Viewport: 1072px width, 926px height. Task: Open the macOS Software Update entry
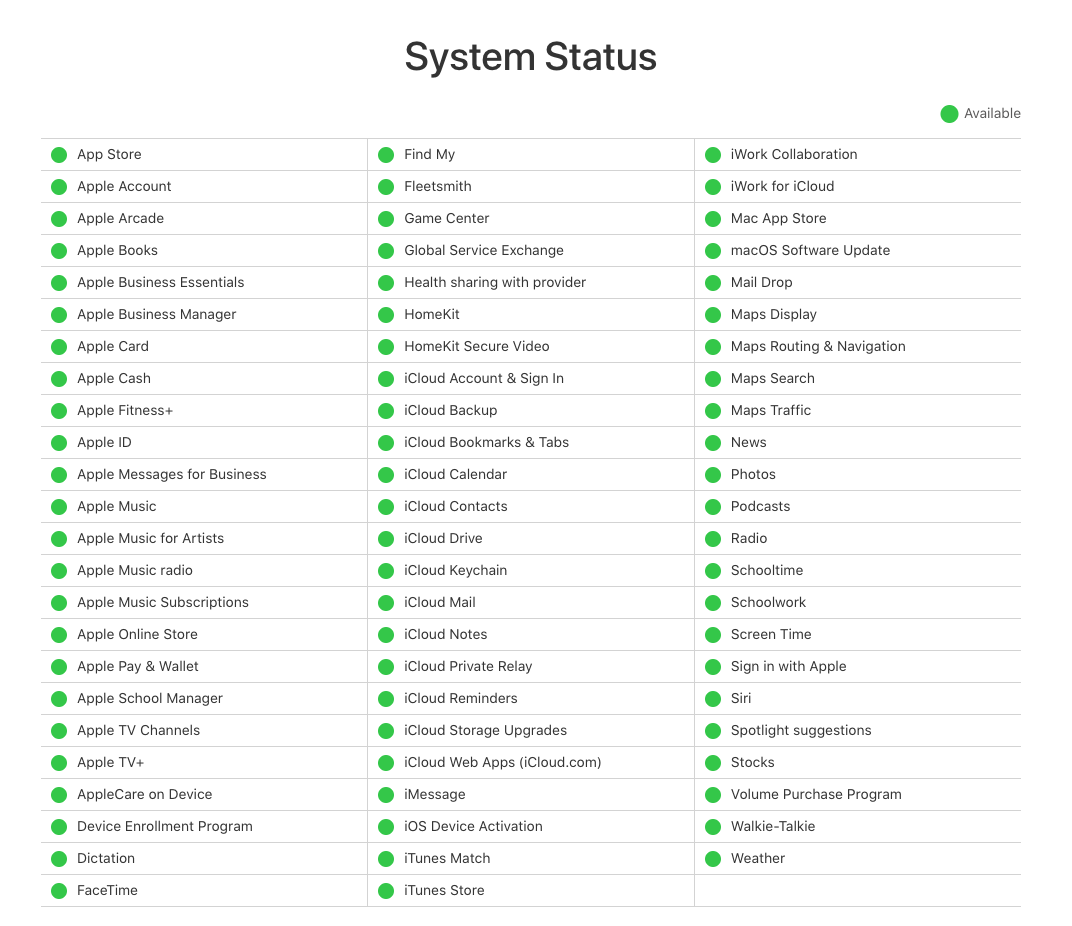(x=810, y=250)
